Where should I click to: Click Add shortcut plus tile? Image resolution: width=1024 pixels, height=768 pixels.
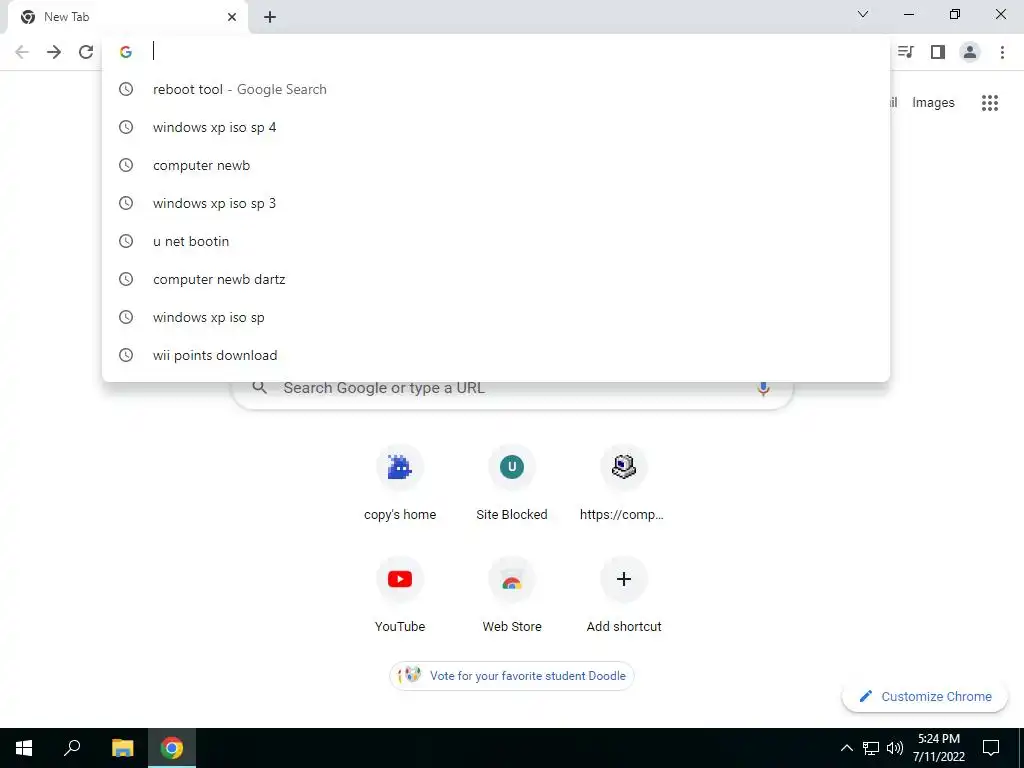pyautogui.click(x=624, y=596)
